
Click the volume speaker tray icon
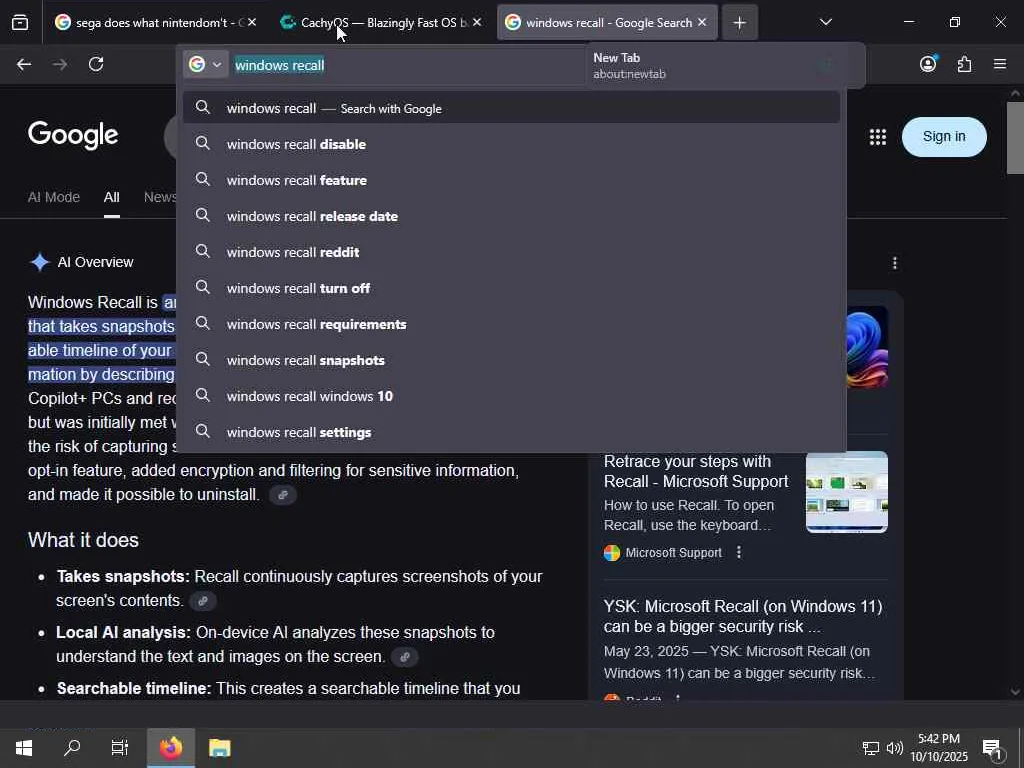tap(895, 748)
